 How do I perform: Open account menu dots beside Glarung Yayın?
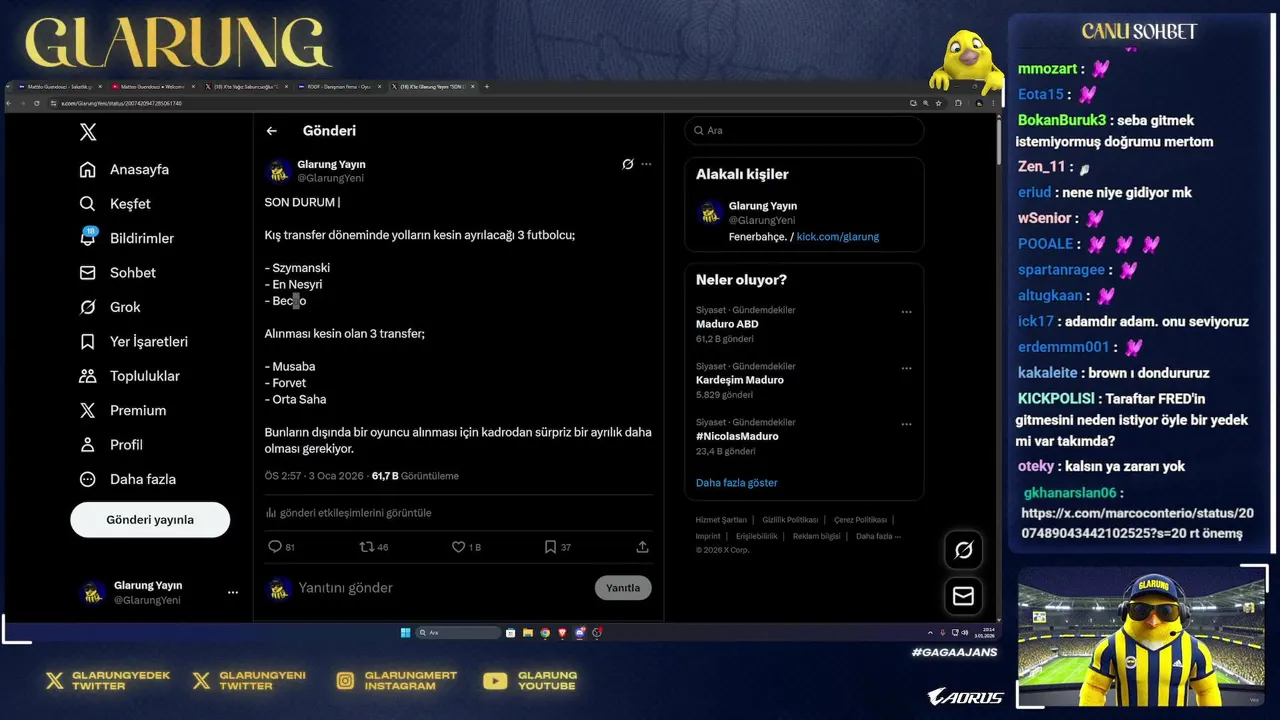[x=233, y=592]
